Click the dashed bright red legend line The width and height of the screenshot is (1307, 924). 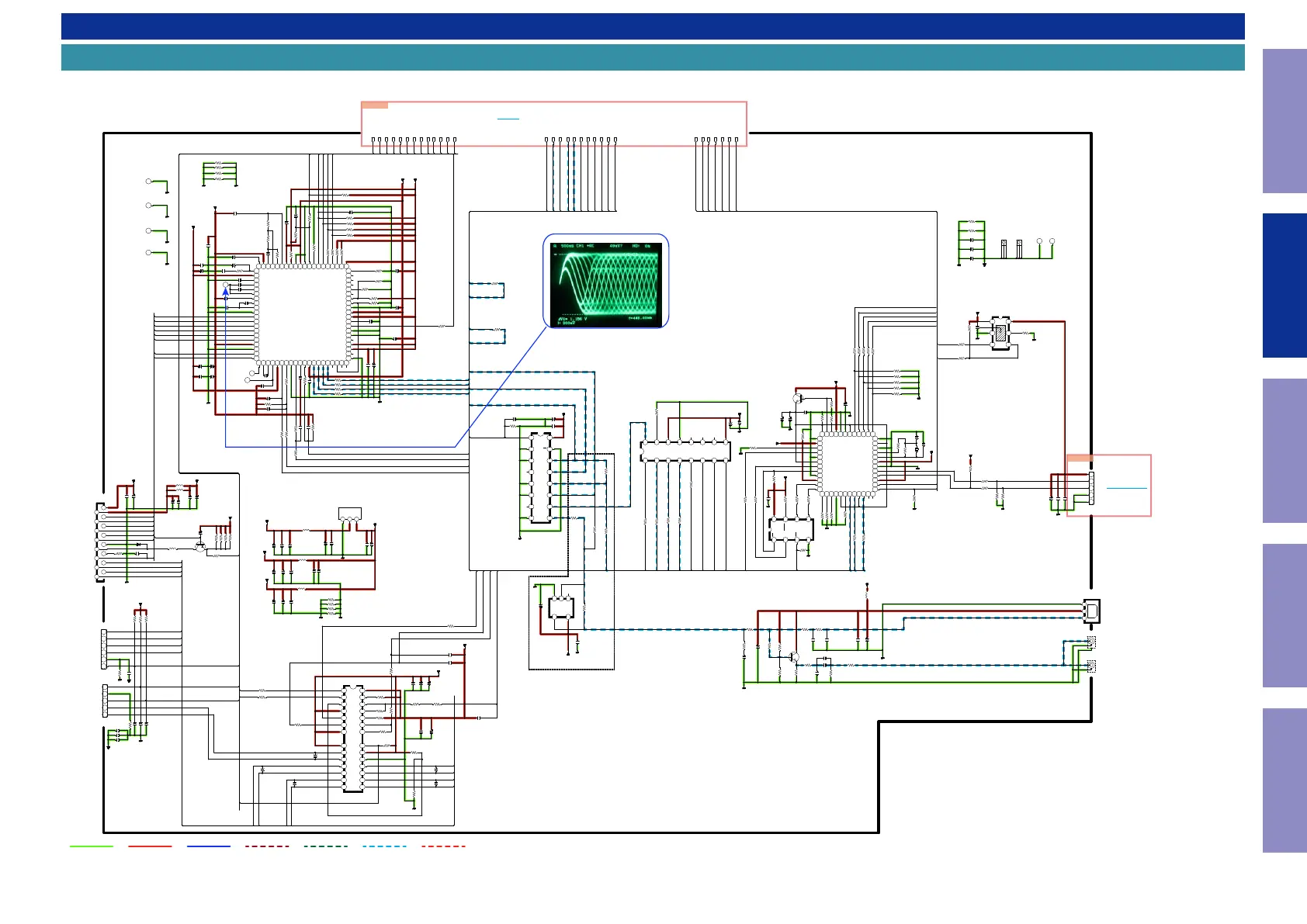pyautogui.click(x=443, y=846)
